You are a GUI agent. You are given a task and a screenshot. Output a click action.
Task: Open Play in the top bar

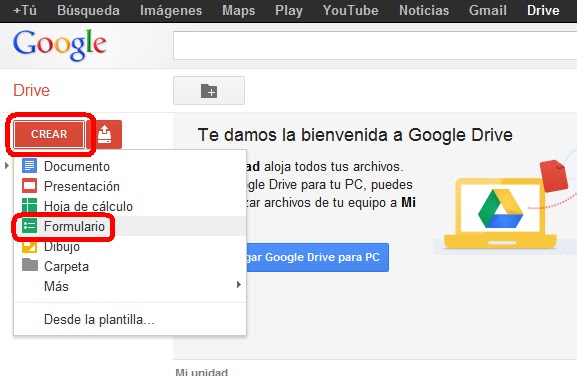click(x=289, y=11)
